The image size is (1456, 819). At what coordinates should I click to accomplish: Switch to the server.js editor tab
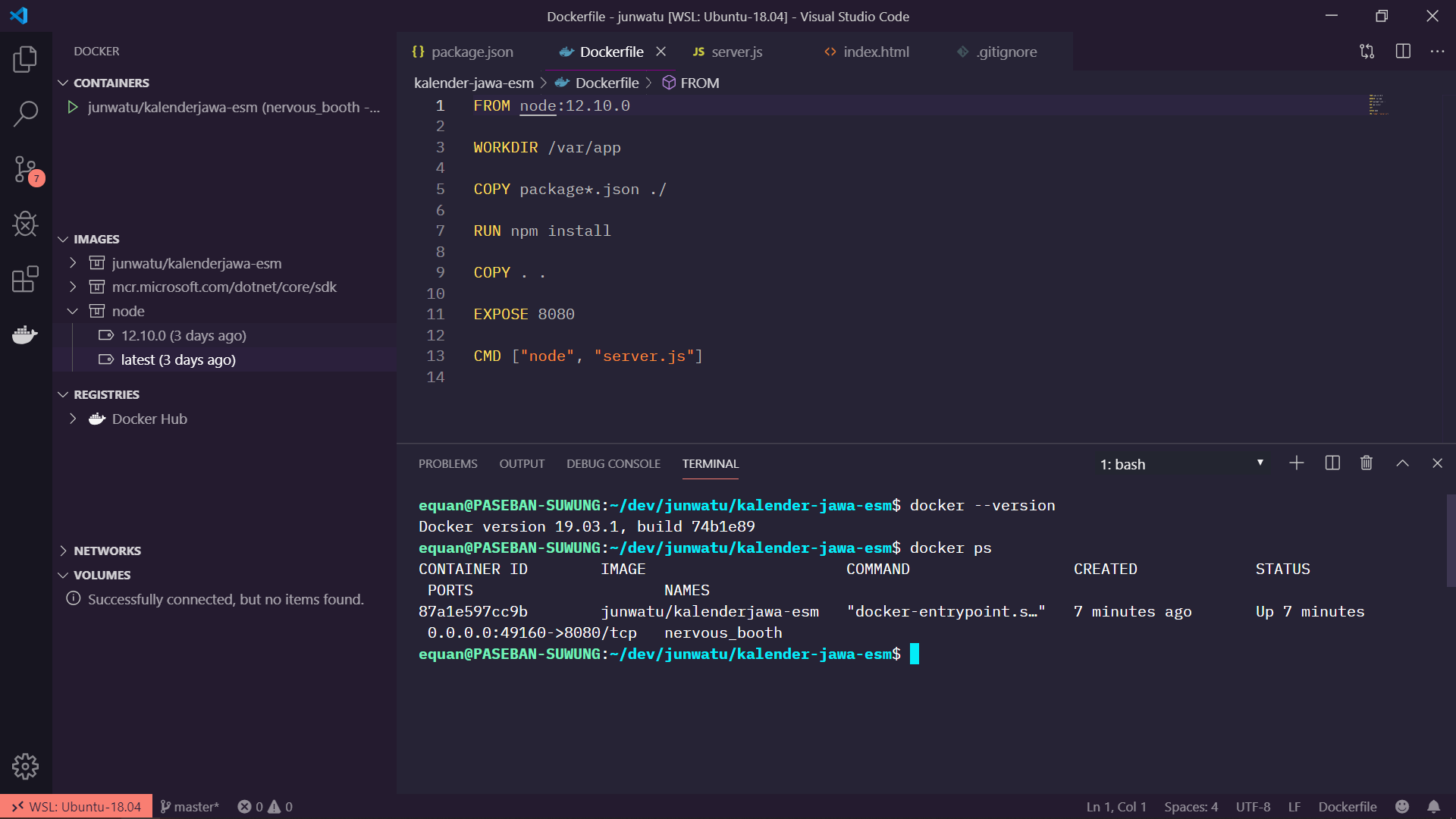(736, 52)
